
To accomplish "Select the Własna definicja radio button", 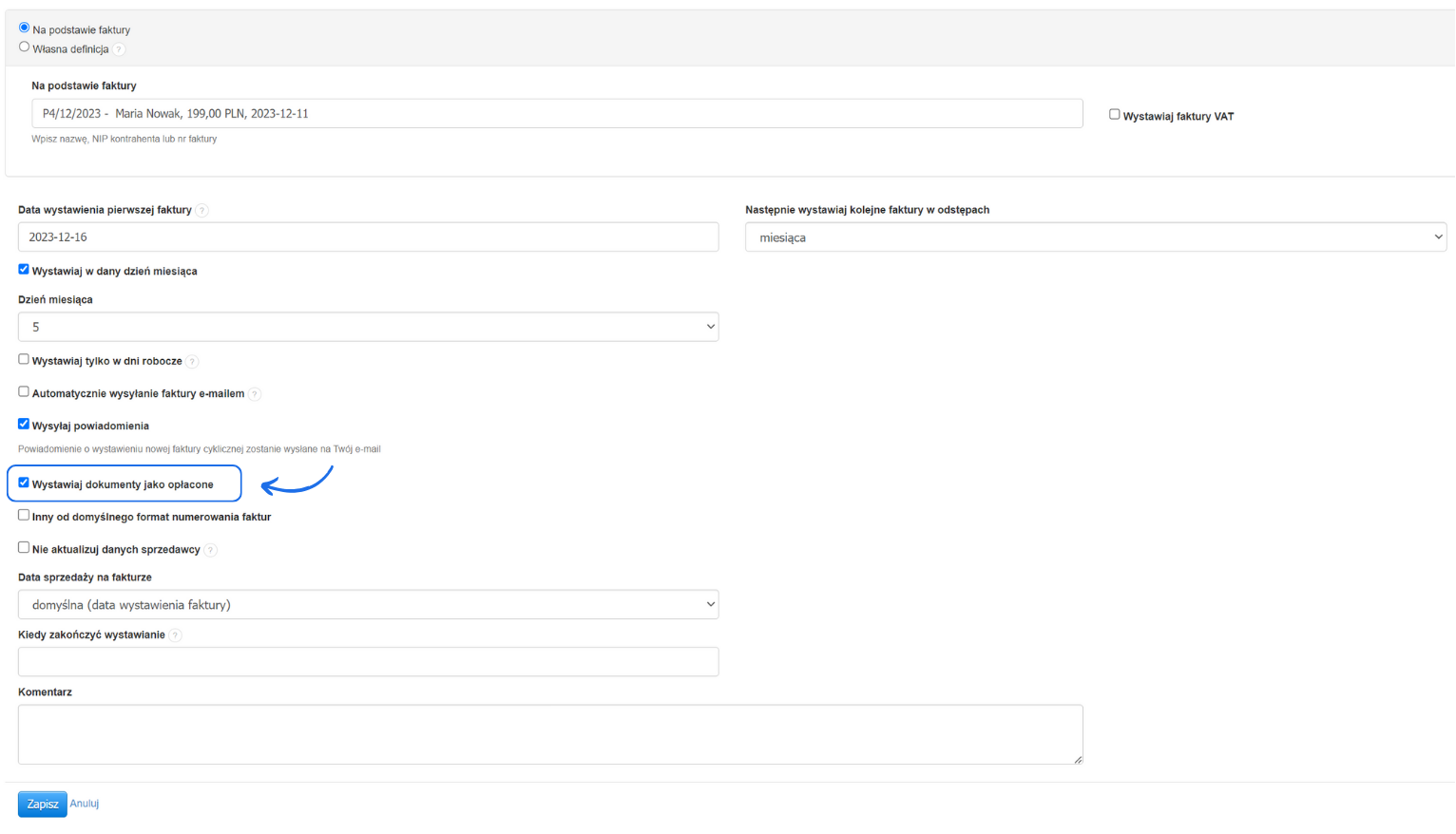I will (x=25, y=47).
